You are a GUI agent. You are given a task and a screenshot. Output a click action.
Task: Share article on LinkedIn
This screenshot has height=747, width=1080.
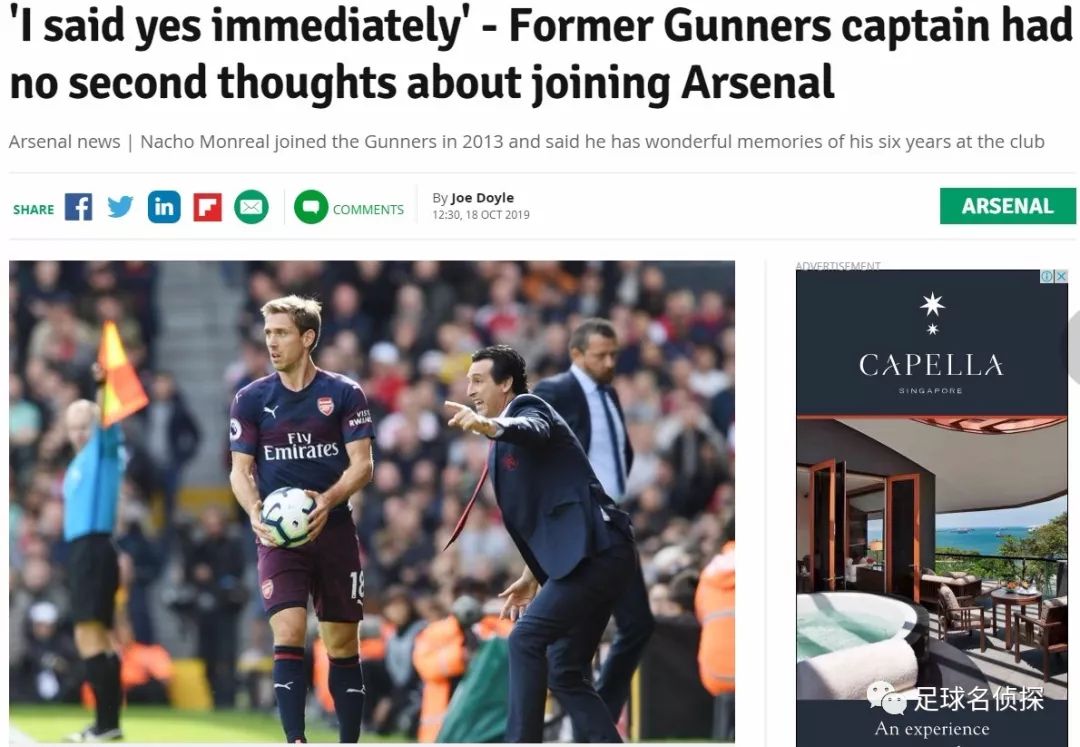(164, 207)
